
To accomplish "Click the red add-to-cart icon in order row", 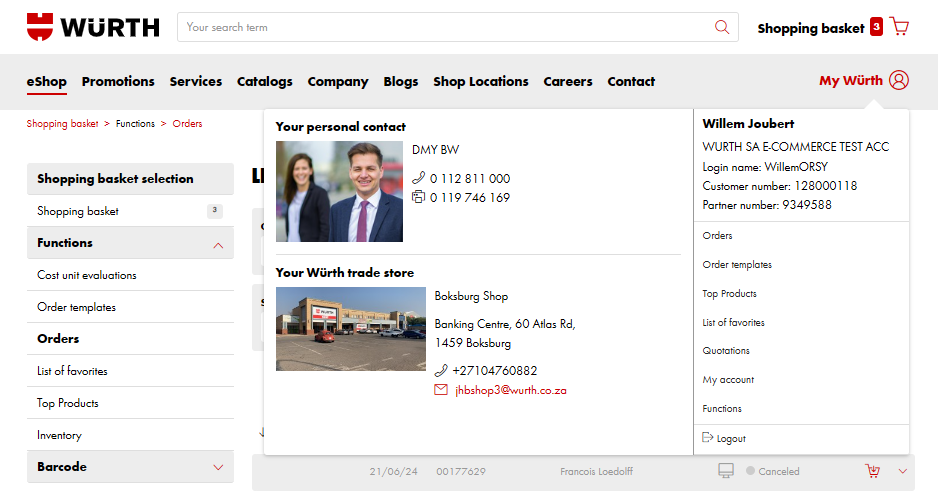I will 873,471.
